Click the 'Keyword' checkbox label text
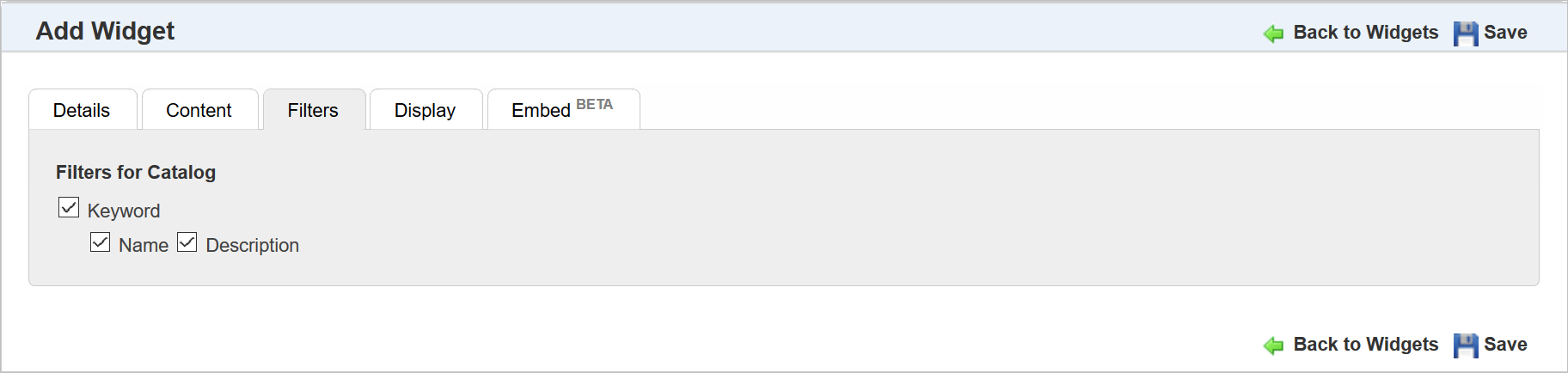1568x373 pixels. tap(124, 211)
